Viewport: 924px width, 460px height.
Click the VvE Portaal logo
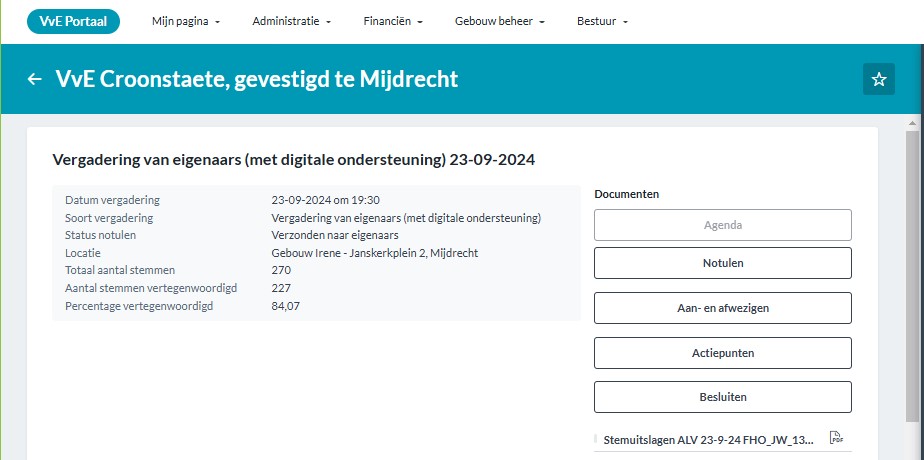click(73, 21)
